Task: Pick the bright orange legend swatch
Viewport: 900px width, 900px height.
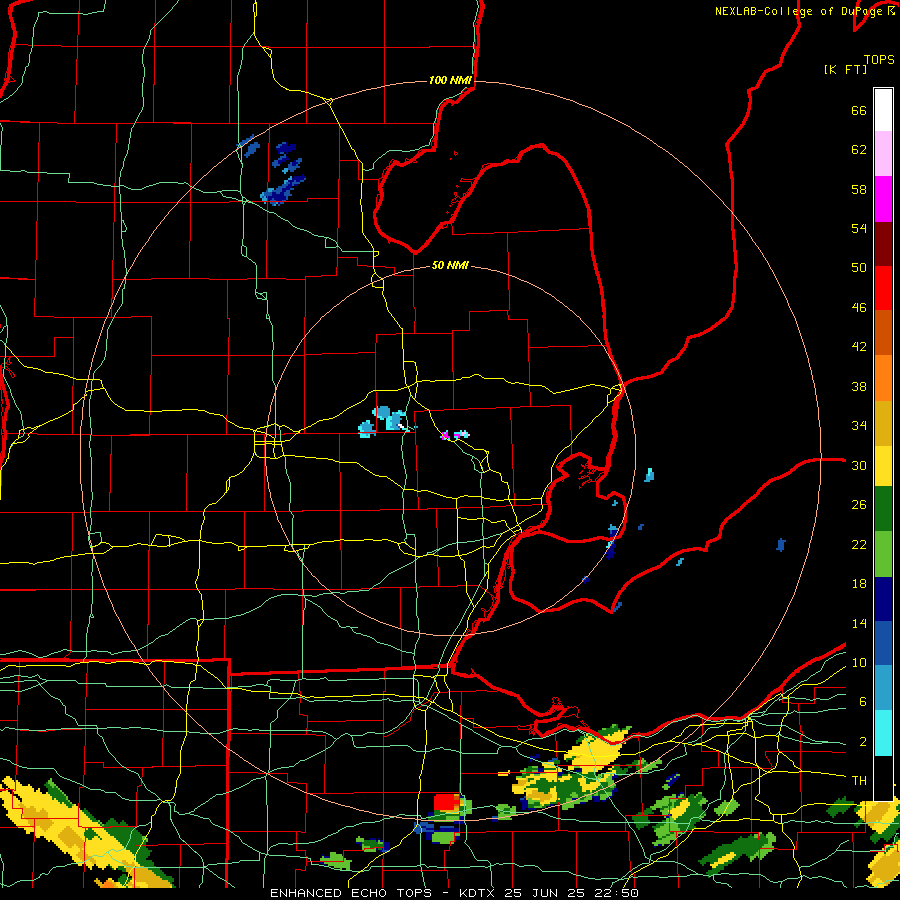Action: 883,378
